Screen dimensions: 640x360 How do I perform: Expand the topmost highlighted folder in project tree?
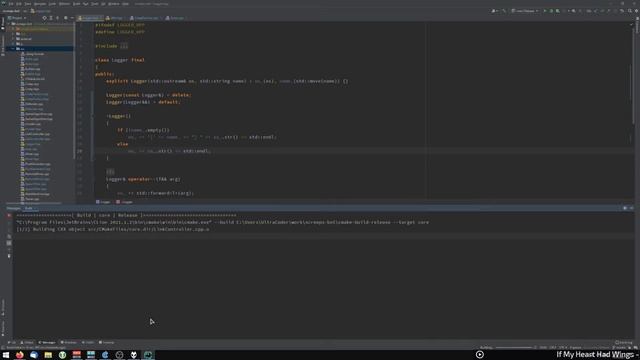tap(13, 29)
